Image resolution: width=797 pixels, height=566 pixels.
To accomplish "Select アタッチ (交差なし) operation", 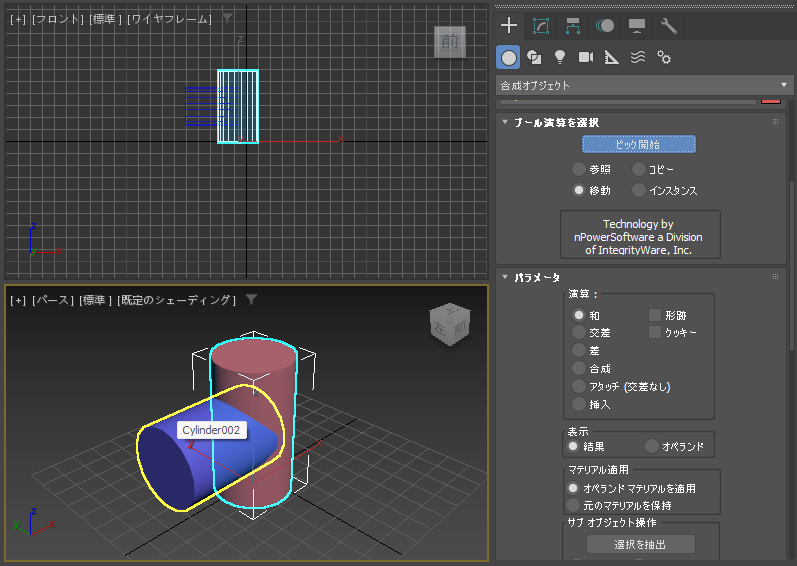I will pyautogui.click(x=579, y=386).
